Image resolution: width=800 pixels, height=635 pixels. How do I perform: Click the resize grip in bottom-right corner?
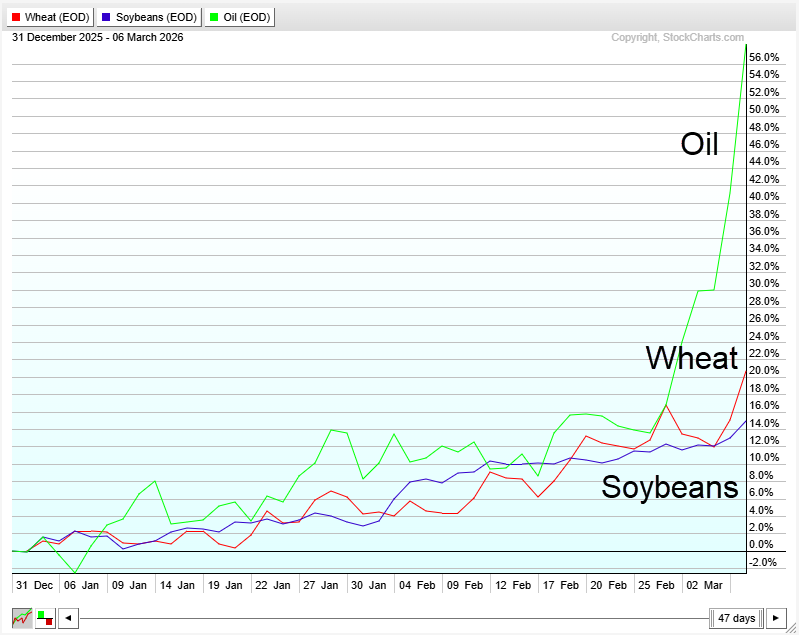(x=793, y=628)
